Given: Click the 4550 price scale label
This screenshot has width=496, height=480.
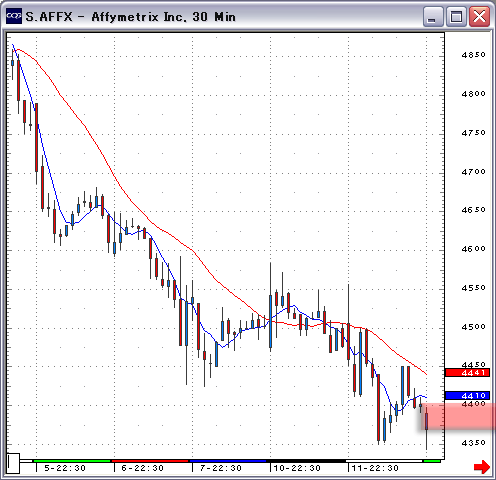Looking at the screenshot, I should click(x=473, y=287).
